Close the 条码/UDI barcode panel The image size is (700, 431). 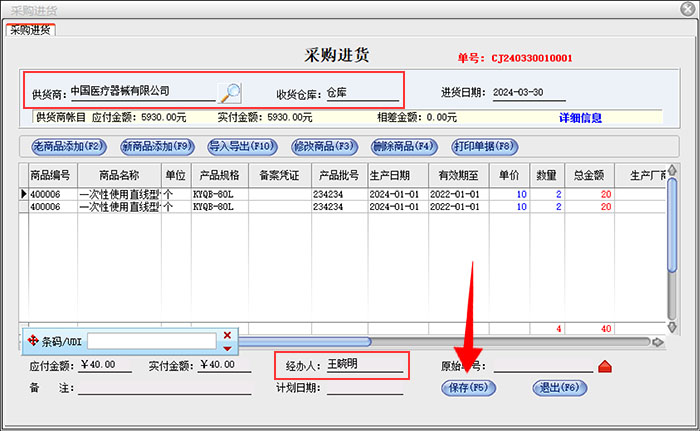pos(227,335)
